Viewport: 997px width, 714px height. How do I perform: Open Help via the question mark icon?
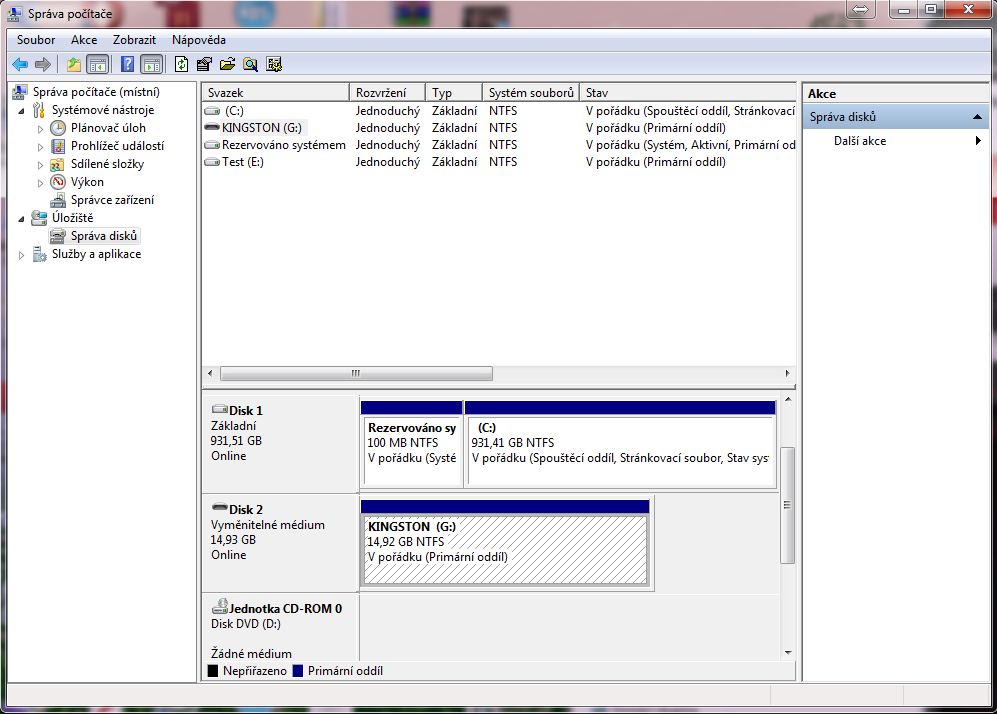pyautogui.click(x=127, y=64)
